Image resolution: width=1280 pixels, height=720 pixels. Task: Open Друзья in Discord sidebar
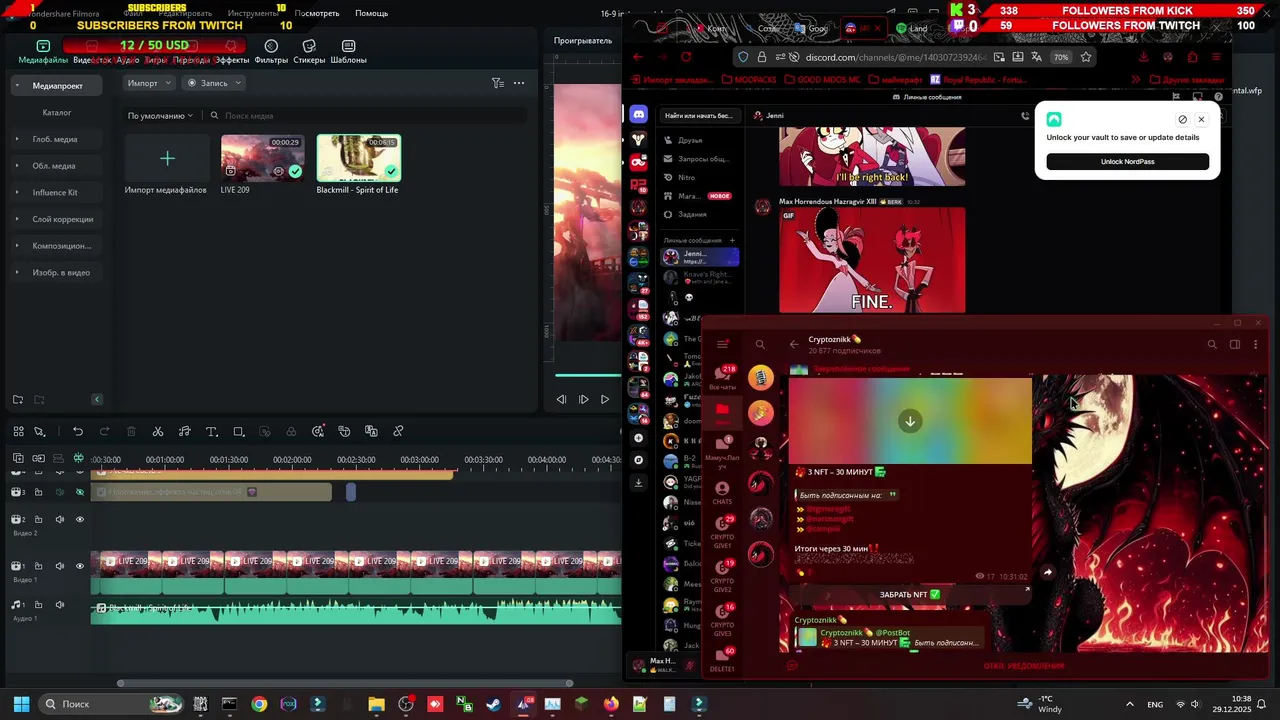click(x=690, y=141)
